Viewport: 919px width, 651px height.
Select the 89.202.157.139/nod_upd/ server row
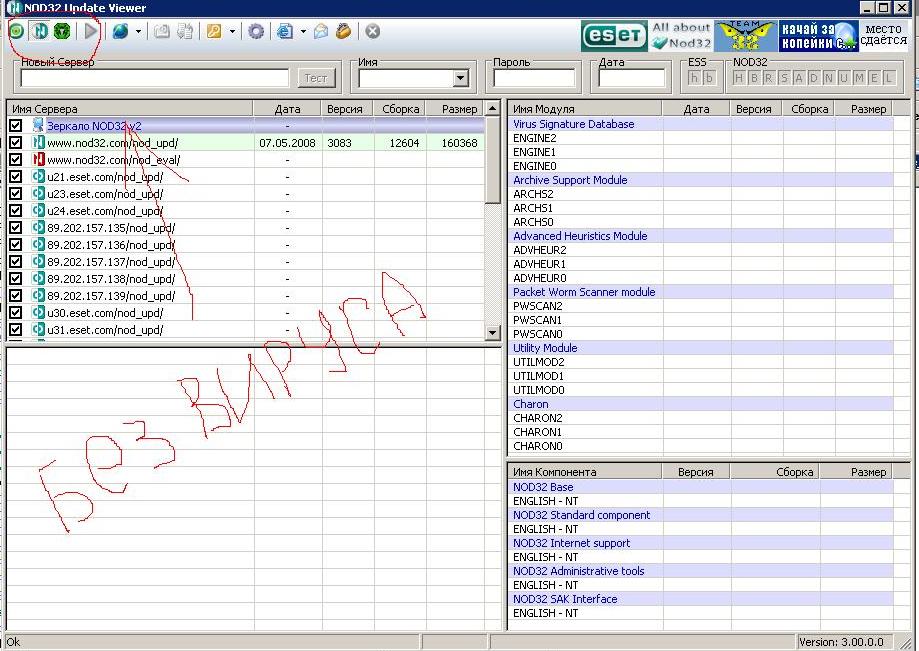click(246, 295)
